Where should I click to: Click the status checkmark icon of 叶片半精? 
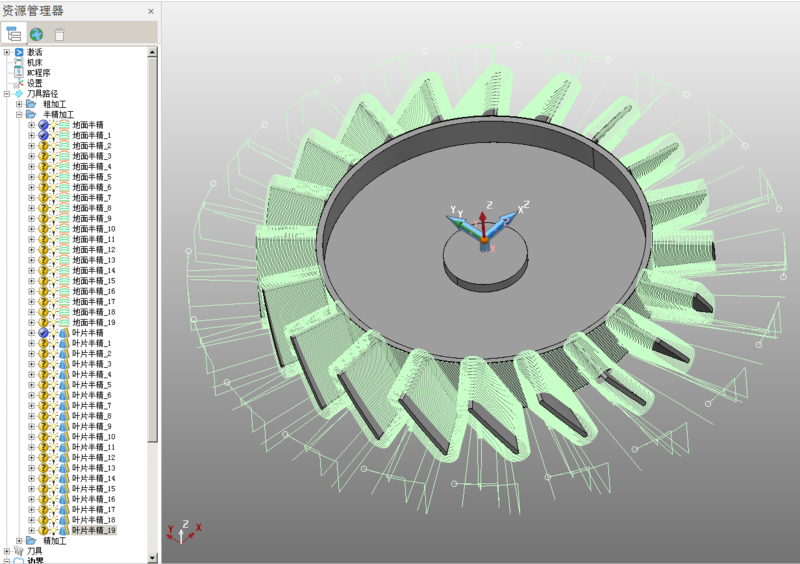click(x=43, y=333)
